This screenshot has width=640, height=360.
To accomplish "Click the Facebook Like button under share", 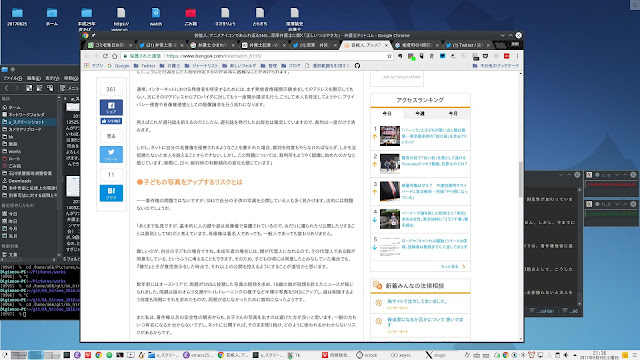I will [x=111, y=121].
